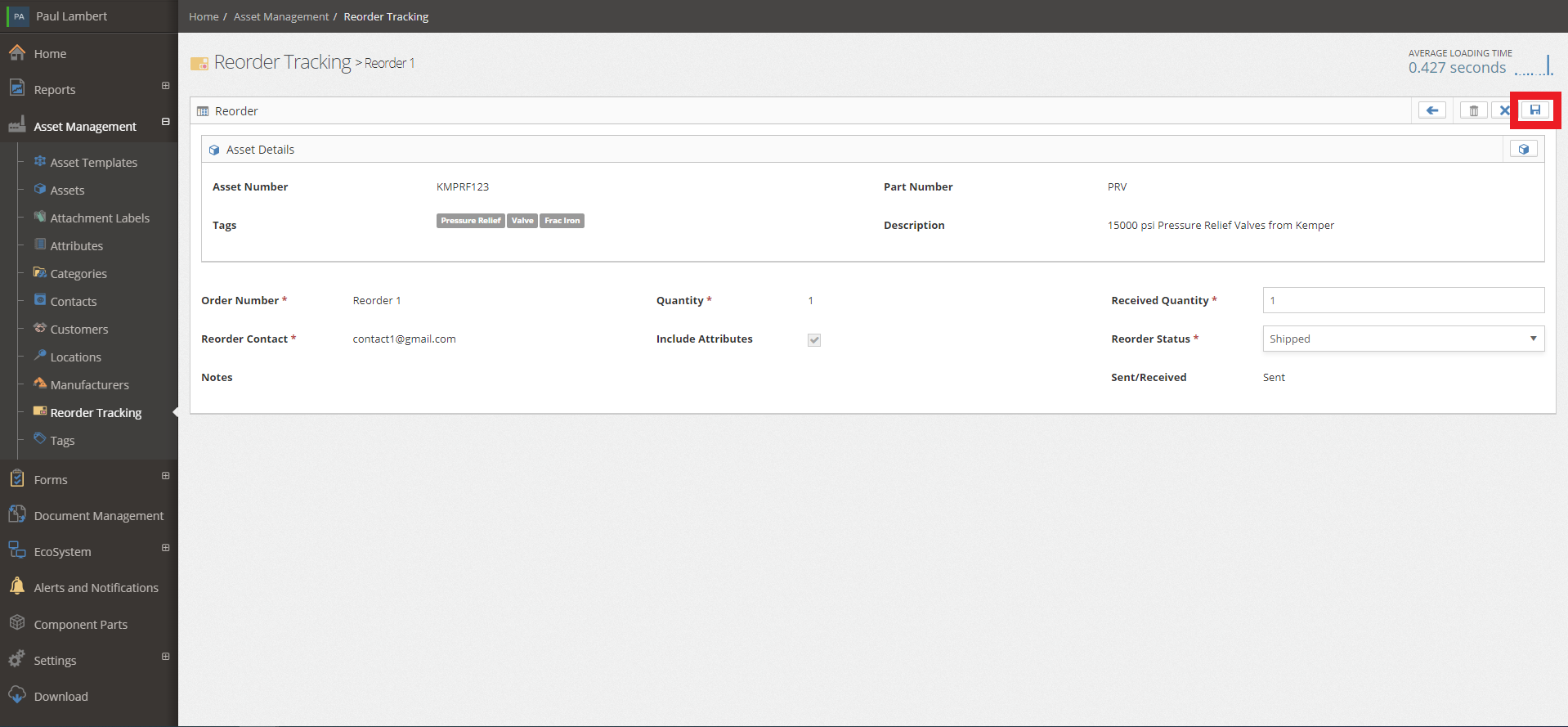Click the asset number KMPRF123
1568x727 pixels.
tap(463, 187)
